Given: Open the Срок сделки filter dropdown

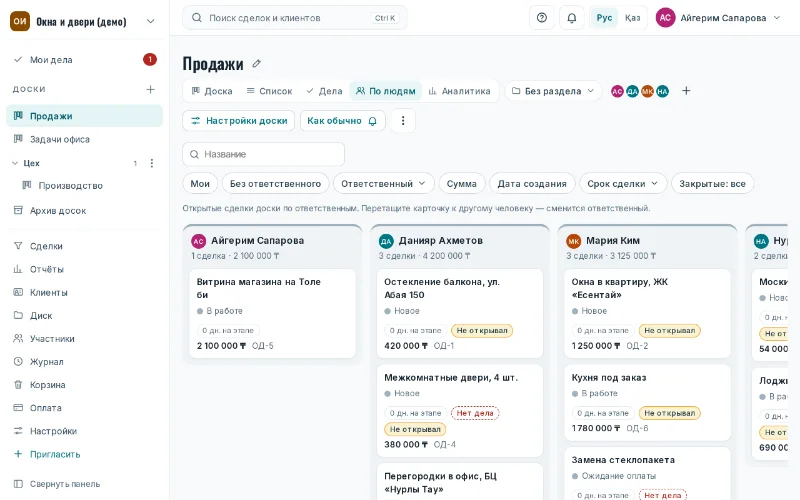Looking at the screenshot, I should [623, 184].
